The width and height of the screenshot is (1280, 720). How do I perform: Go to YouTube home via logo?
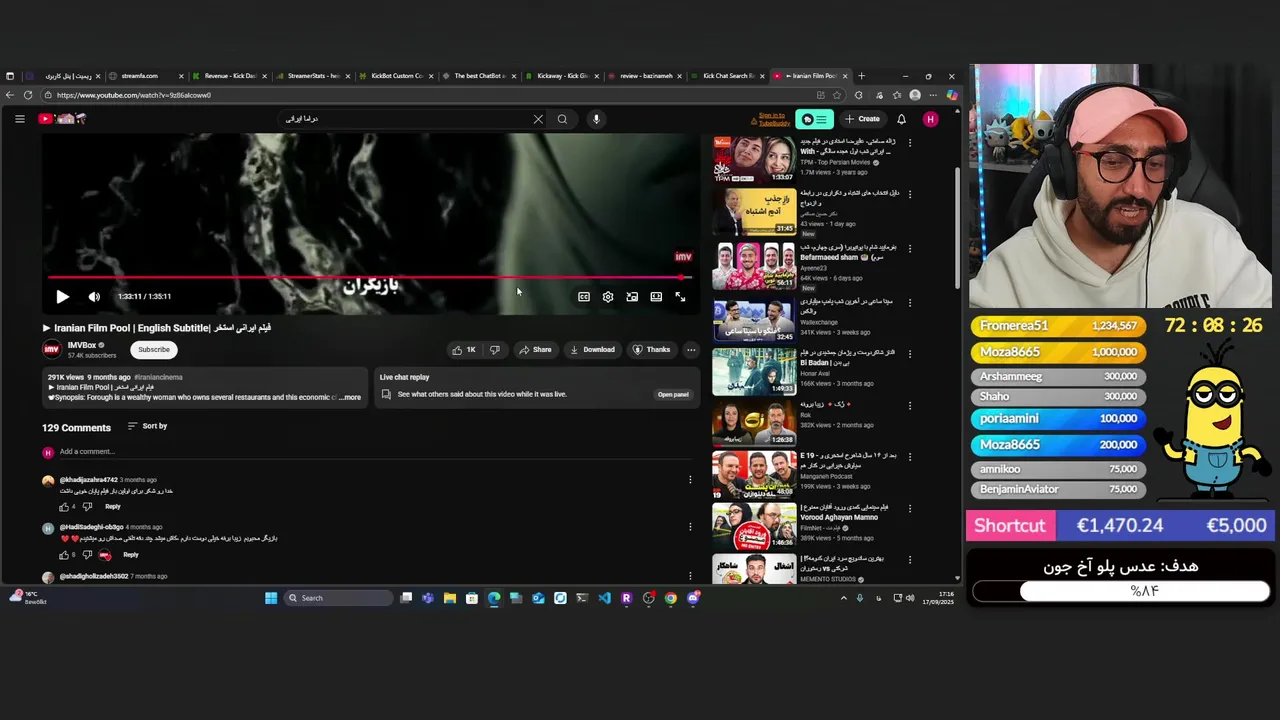(62, 119)
